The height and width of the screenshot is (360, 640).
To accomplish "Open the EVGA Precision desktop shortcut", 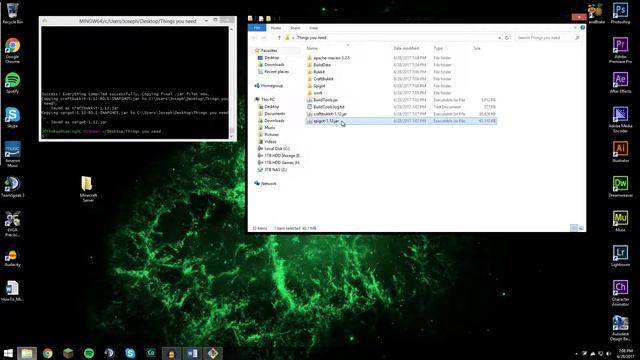I will (x=13, y=223).
